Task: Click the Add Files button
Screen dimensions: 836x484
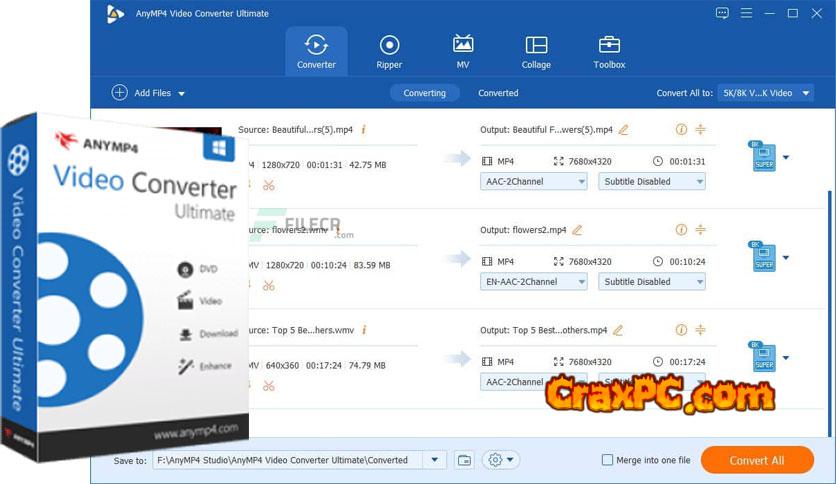Action: click(x=148, y=93)
